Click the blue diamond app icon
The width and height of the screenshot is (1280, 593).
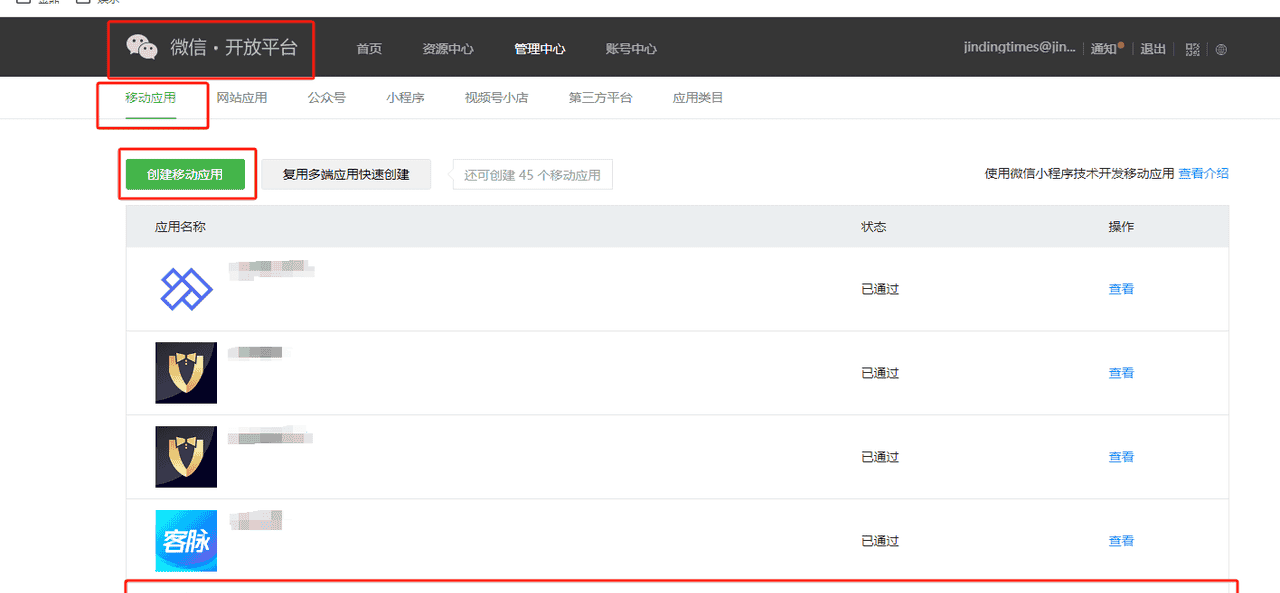click(x=186, y=289)
